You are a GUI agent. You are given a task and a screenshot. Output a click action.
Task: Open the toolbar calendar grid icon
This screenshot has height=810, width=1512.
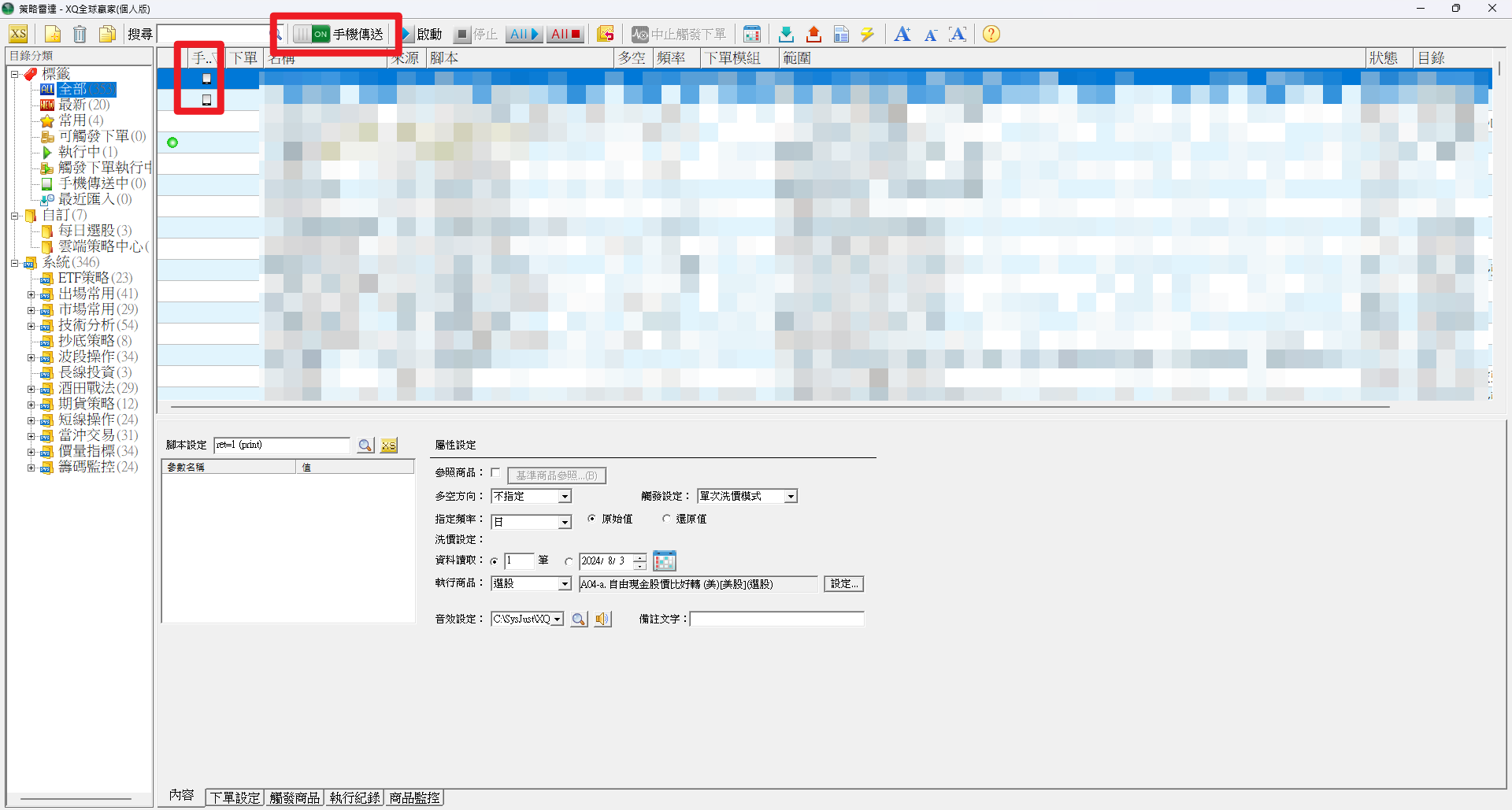point(752,34)
